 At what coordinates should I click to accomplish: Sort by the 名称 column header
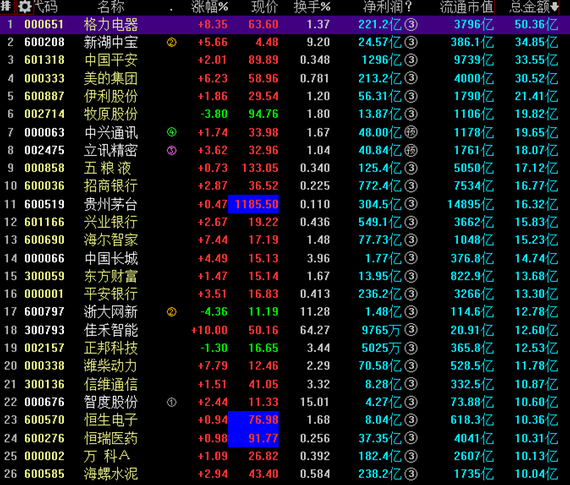(111, 7)
